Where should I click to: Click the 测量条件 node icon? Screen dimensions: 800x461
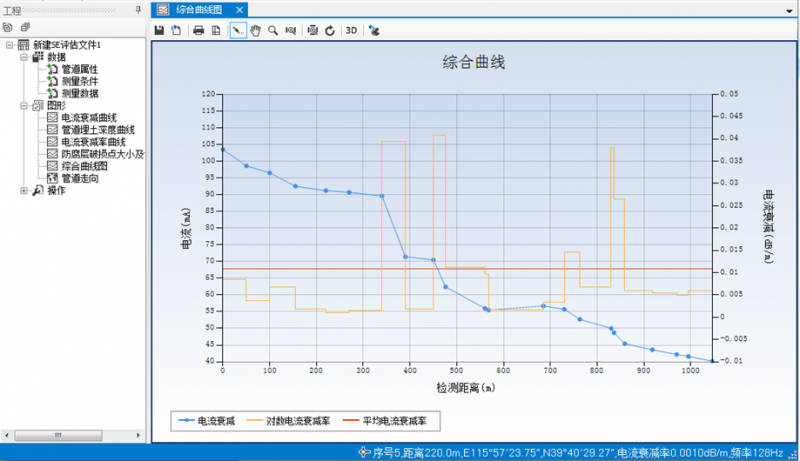pyautogui.click(x=52, y=81)
